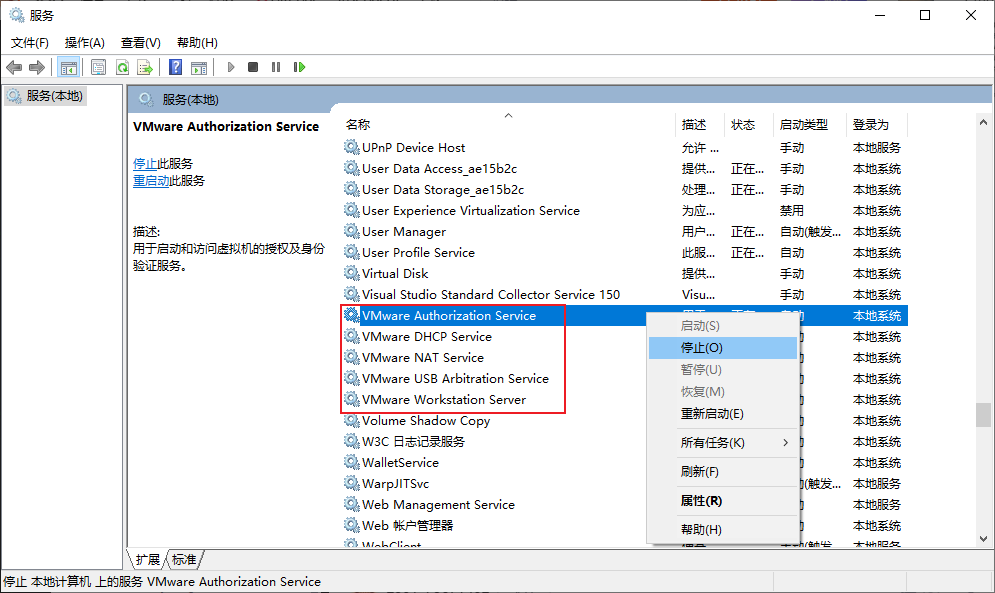Stop service with toolbar stop icon
Image resolution: width=995 pixels, height=593 pixels.
[x=253, y=67]
